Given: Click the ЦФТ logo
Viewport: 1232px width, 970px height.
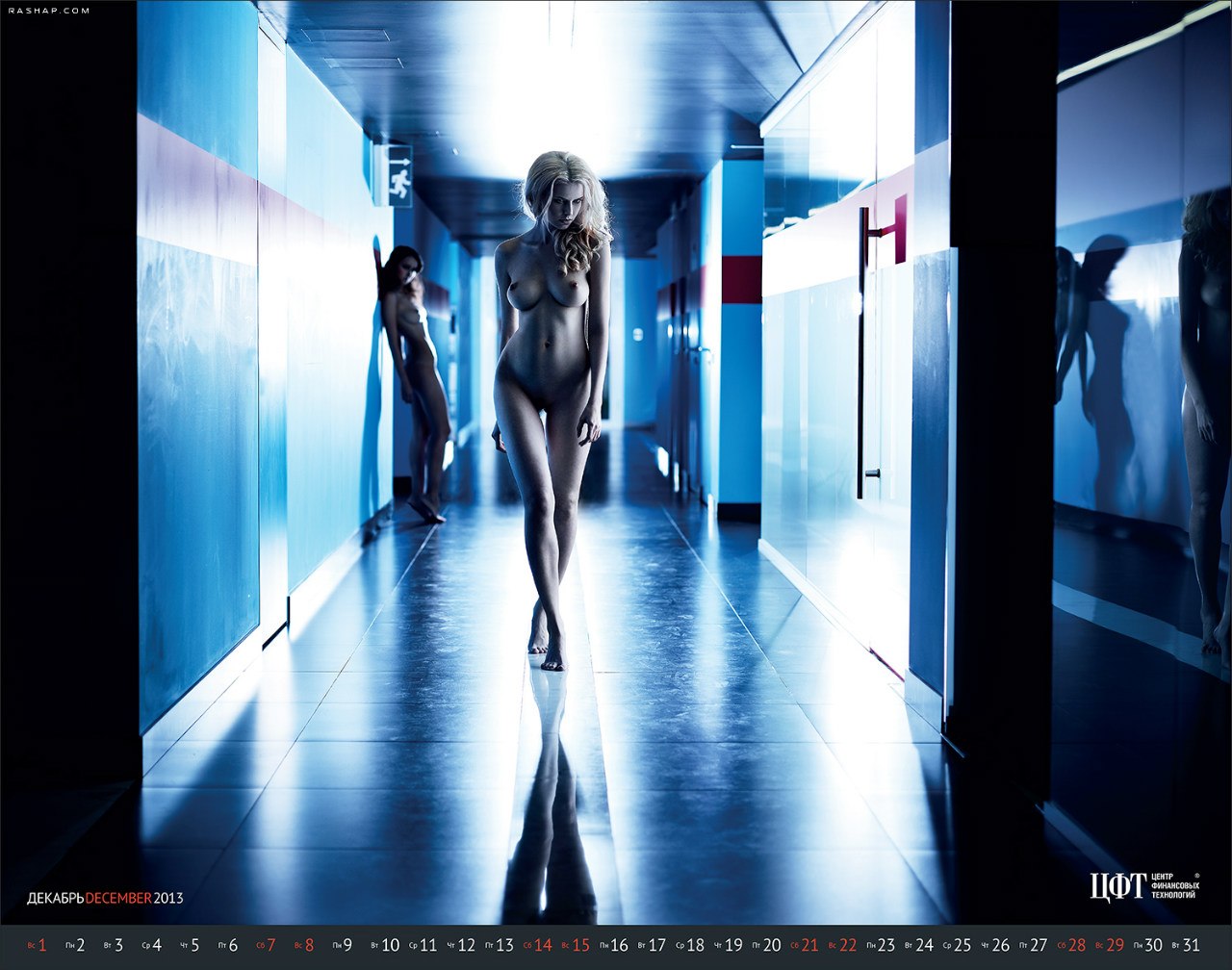Looking at the screenshot, I should click(x=1117, y=886).
